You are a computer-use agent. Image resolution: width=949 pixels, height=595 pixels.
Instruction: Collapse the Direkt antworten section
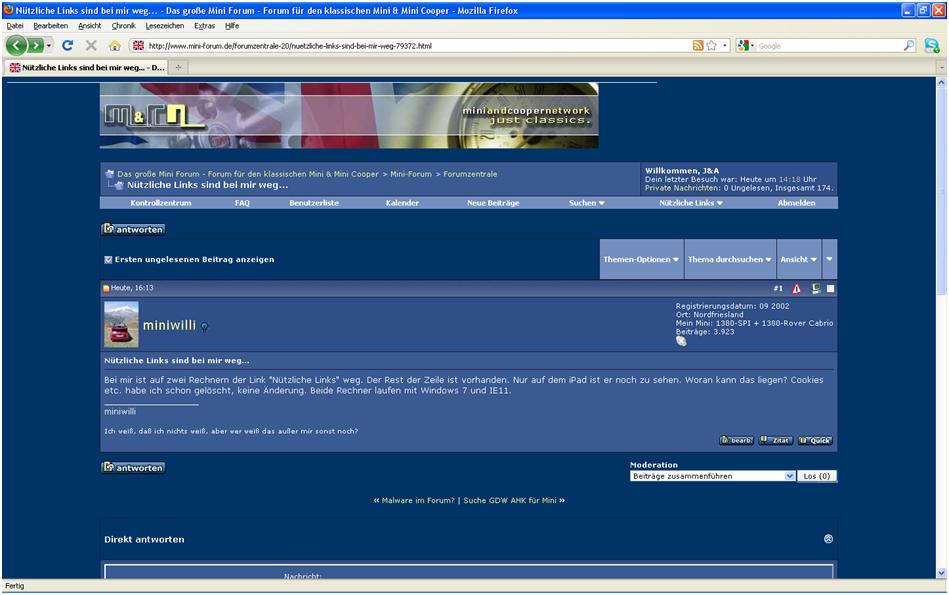(828, 539)
